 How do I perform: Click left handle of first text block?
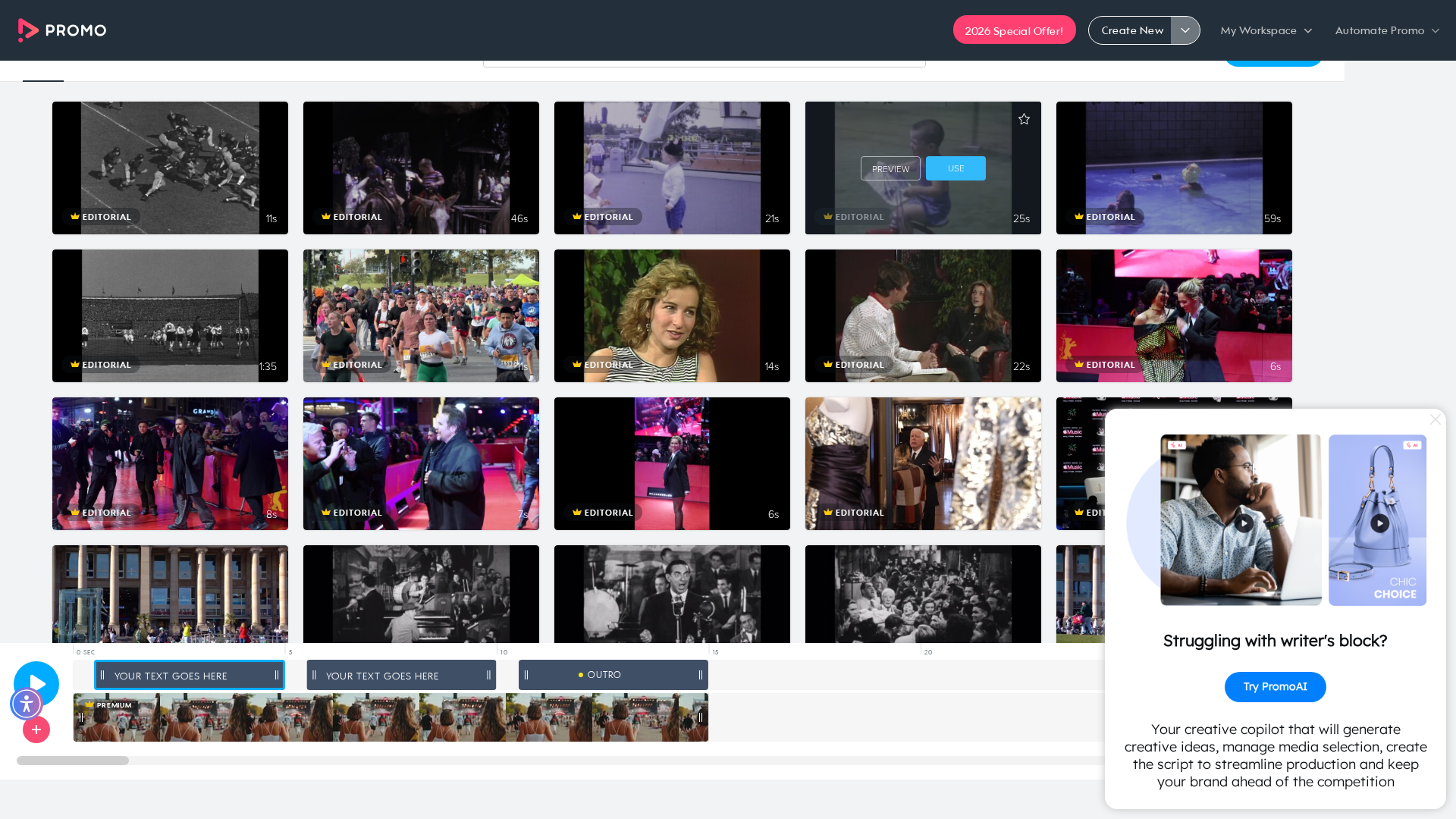coord(102,675)
